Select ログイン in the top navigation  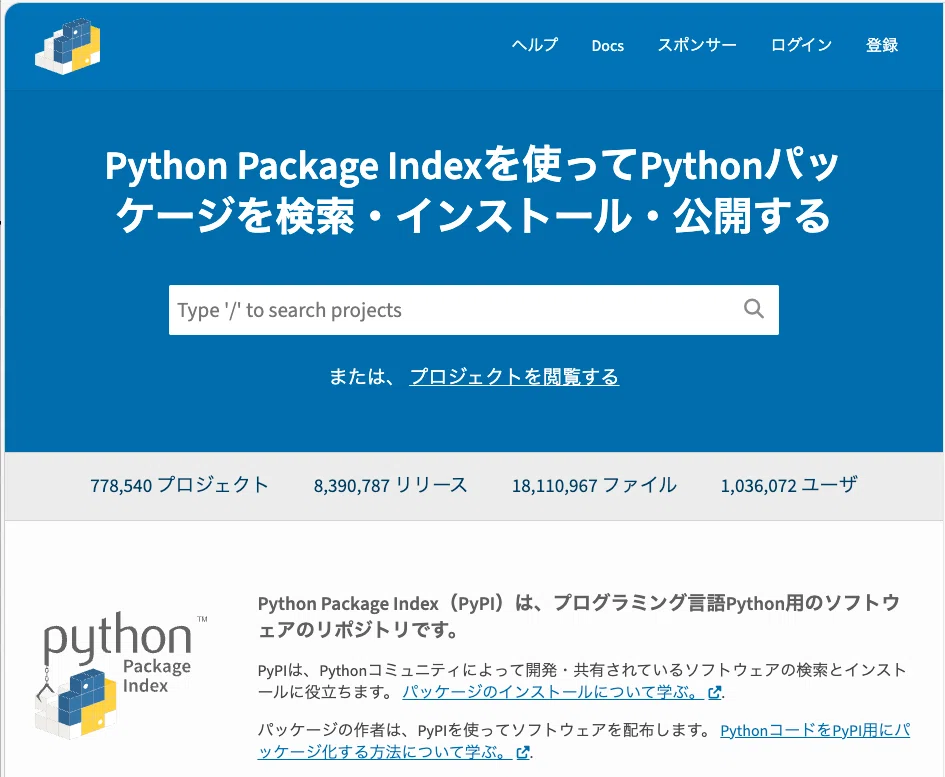tap(802, 45)
